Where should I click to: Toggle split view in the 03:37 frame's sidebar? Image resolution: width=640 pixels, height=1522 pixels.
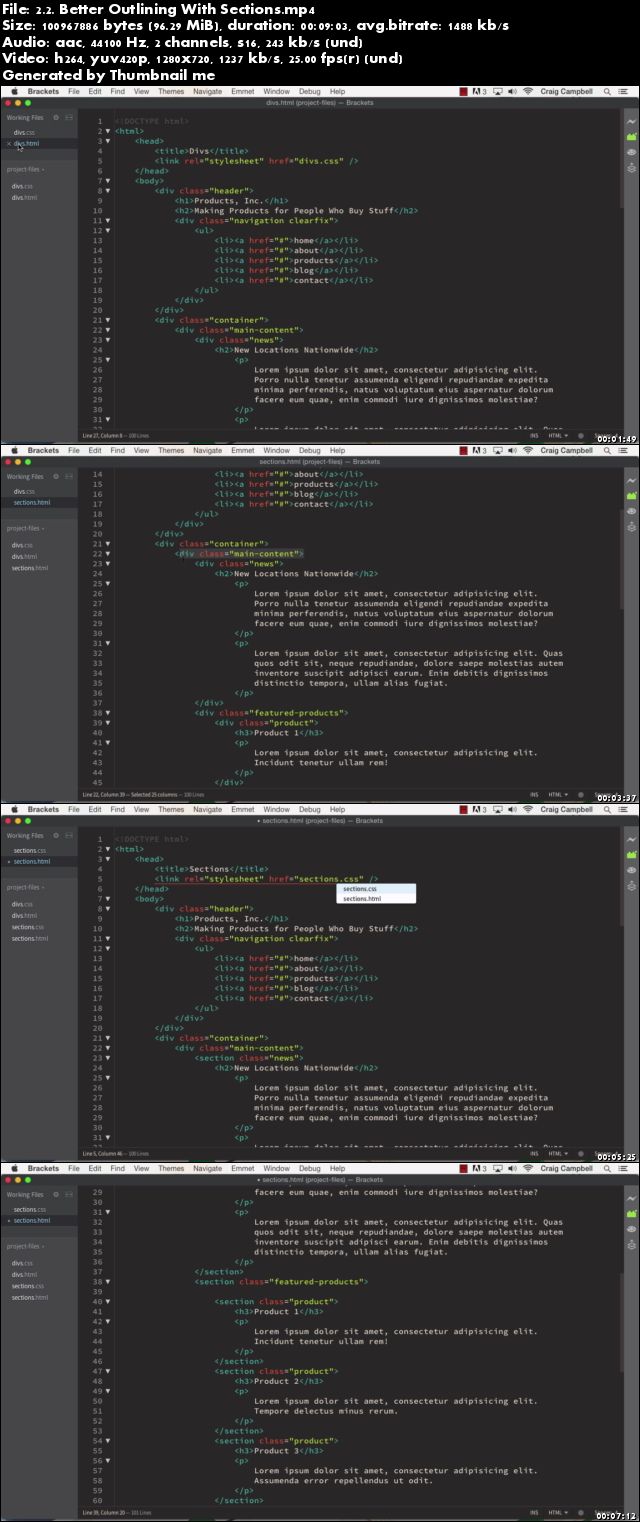tap(68, 476)
